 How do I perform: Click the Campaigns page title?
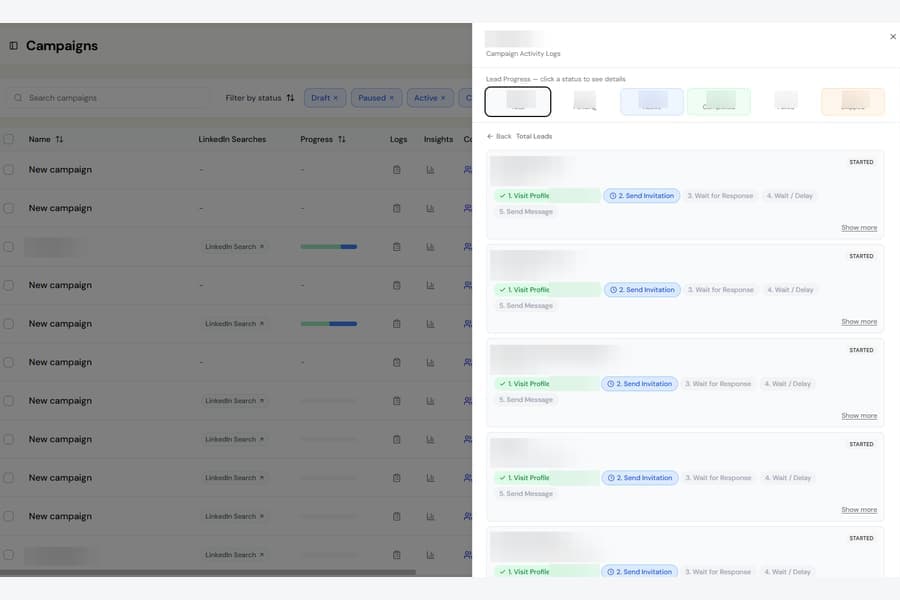tap(62, 46)
